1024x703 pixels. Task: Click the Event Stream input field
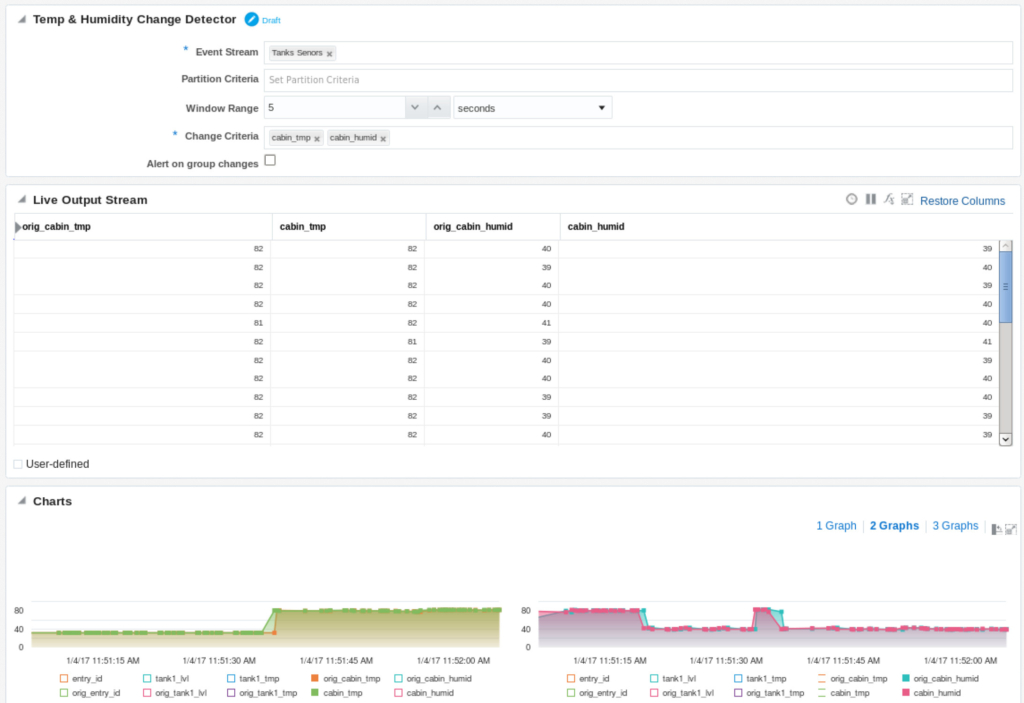[638, 53]
